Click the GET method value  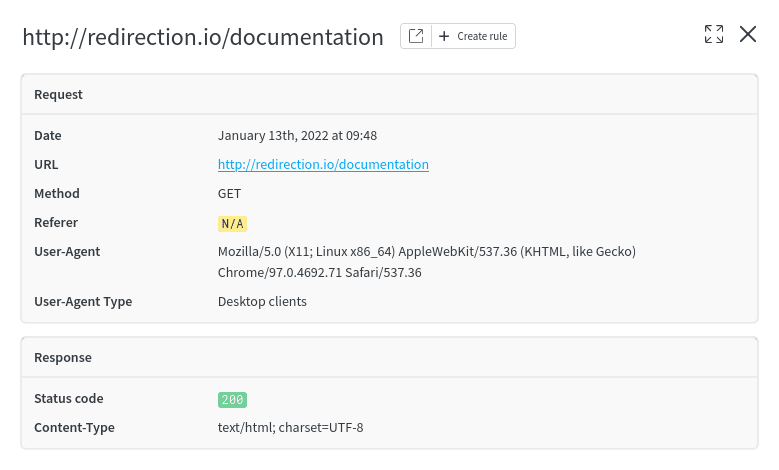pos(229,194)
